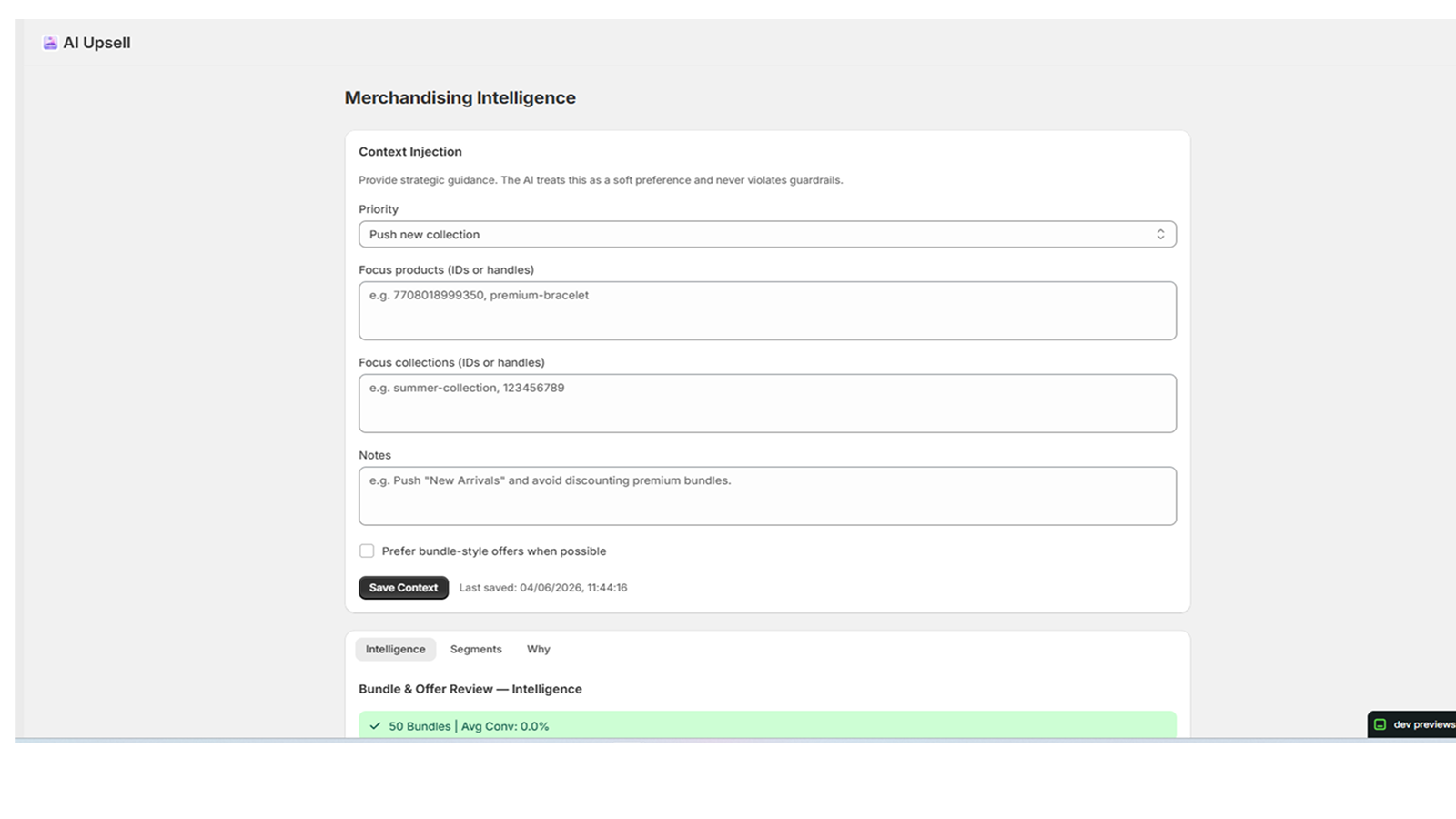1456x819 pixels.
Task: Click the 'Focus products (IDs or handles)' label
Action: [446, 270]
